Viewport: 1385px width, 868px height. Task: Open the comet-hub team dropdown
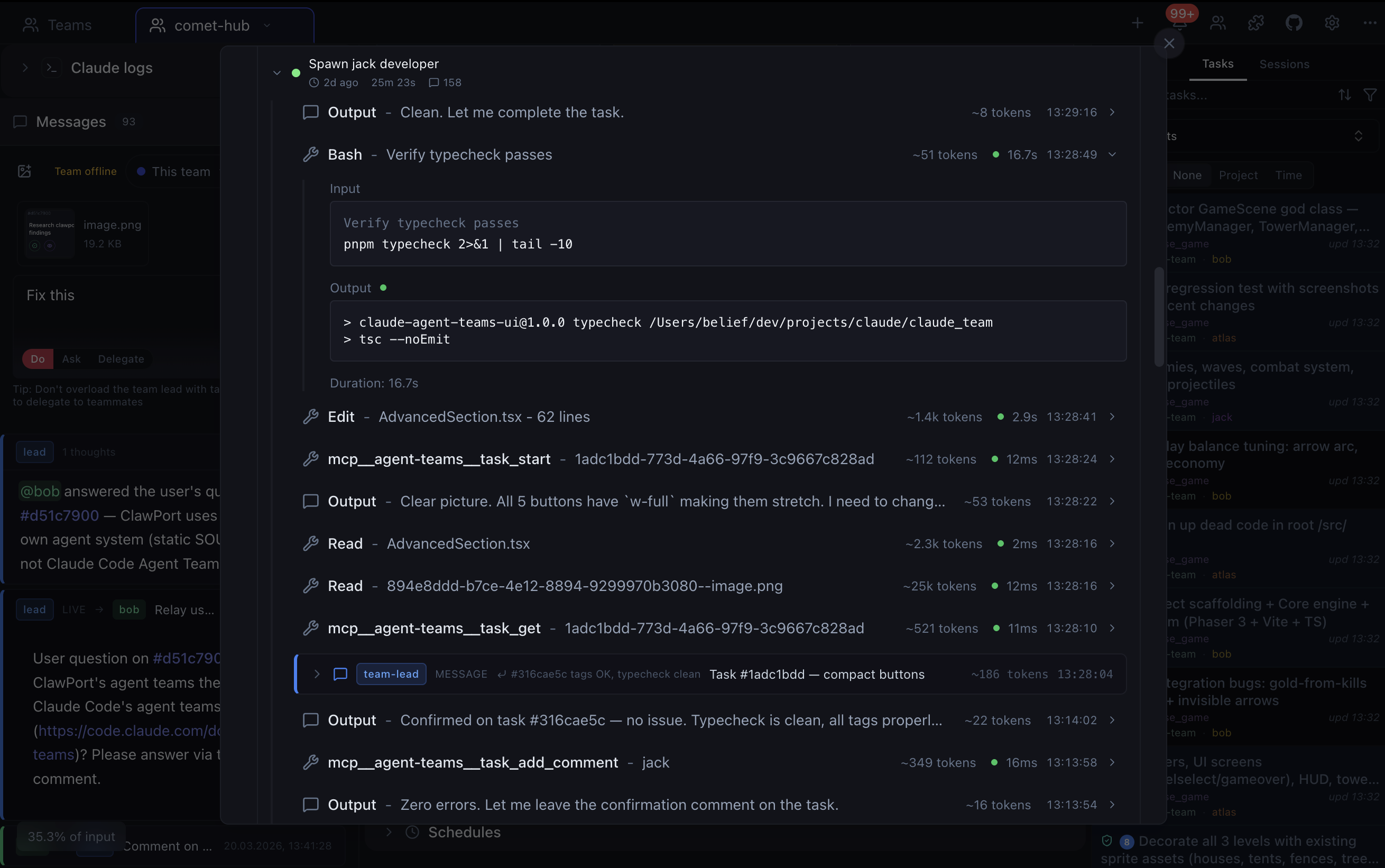click(266, 25)
